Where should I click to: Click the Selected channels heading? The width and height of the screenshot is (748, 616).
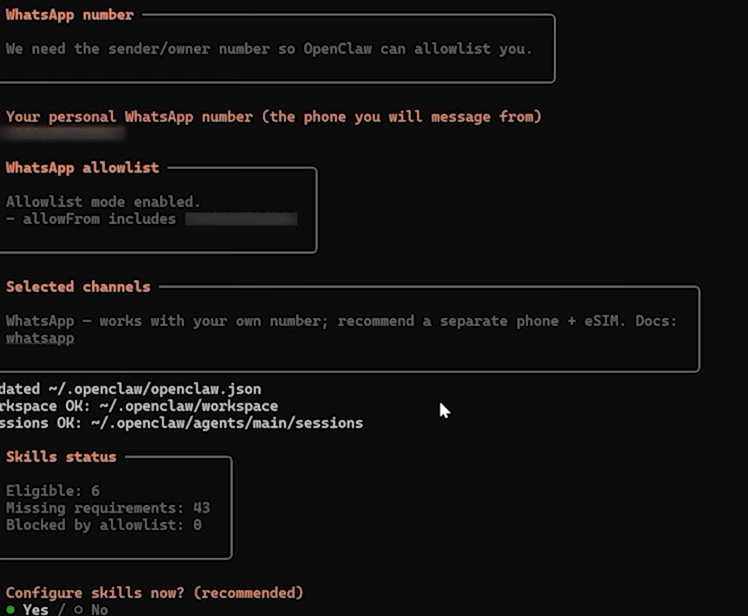pos(78,287)
